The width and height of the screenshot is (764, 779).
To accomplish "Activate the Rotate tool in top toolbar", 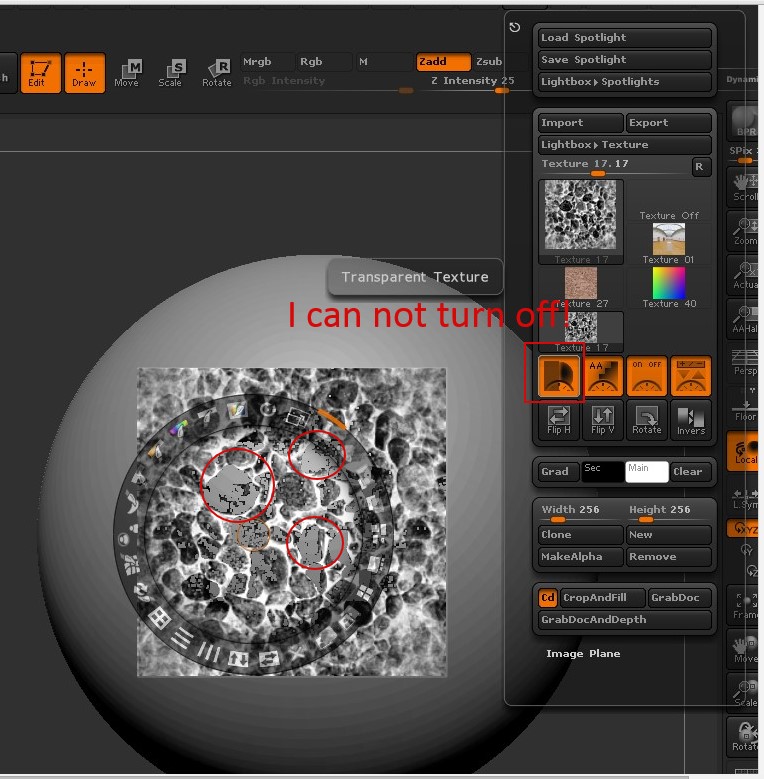I will click(x=217, y=73).
